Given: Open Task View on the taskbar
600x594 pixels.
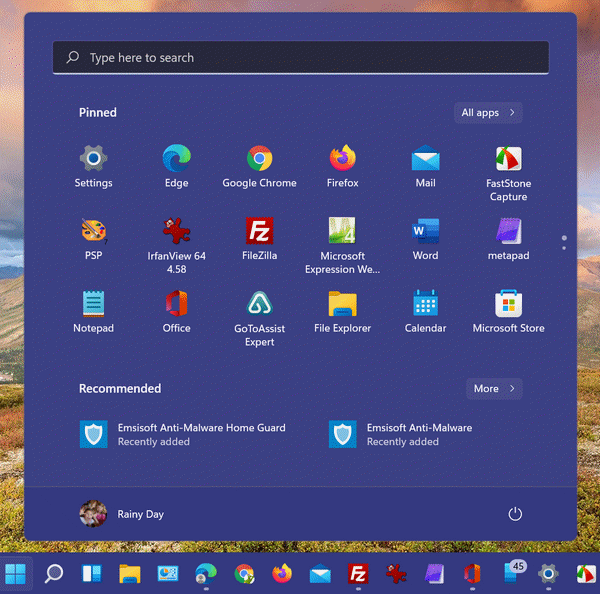Looking at the screenshot, I should 92,574.
